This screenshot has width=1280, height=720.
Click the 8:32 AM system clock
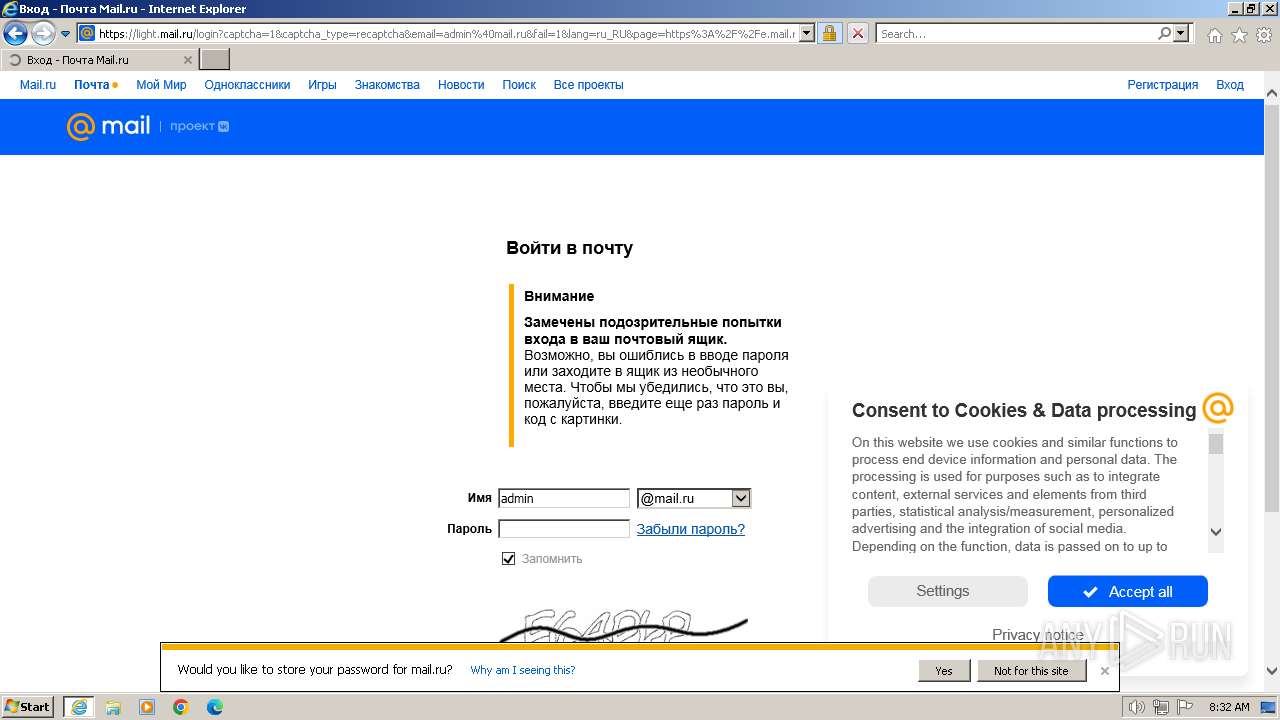pos(1229,707)
